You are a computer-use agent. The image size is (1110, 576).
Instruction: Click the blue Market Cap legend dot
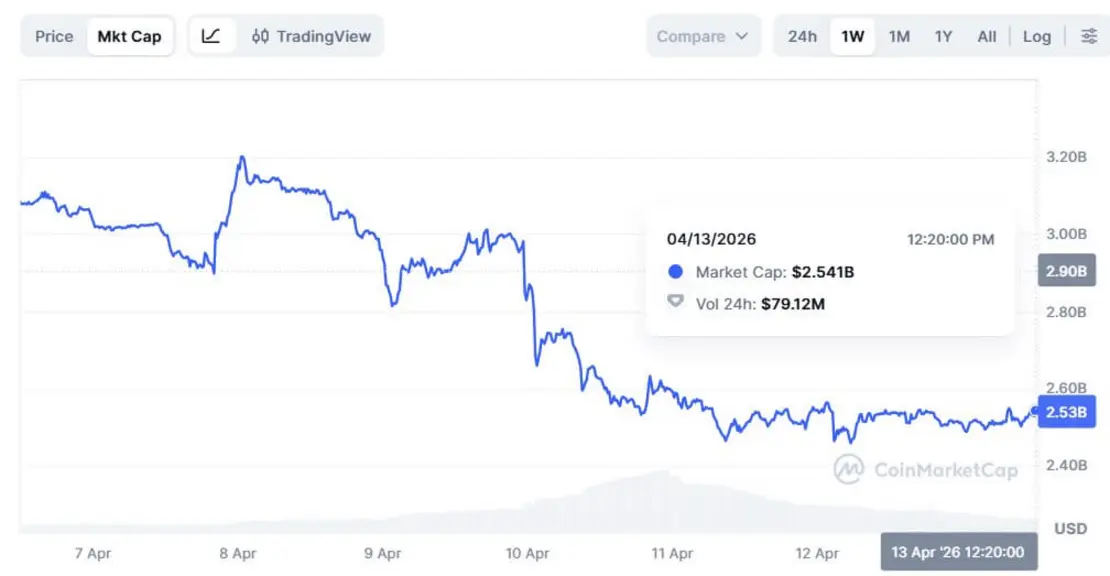tap(675, 272)
